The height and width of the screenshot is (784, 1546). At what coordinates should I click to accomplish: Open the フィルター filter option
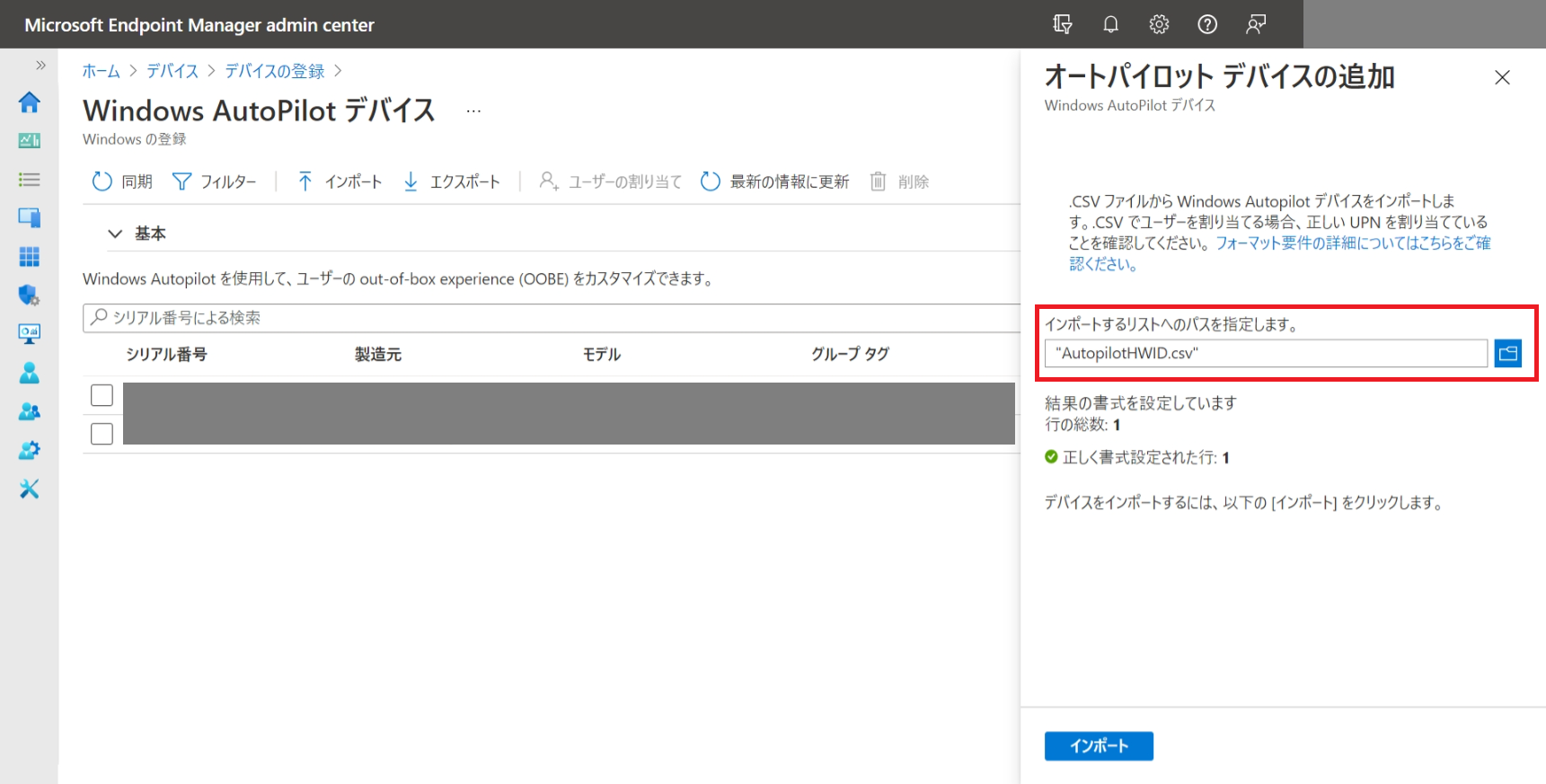(214, 181)
